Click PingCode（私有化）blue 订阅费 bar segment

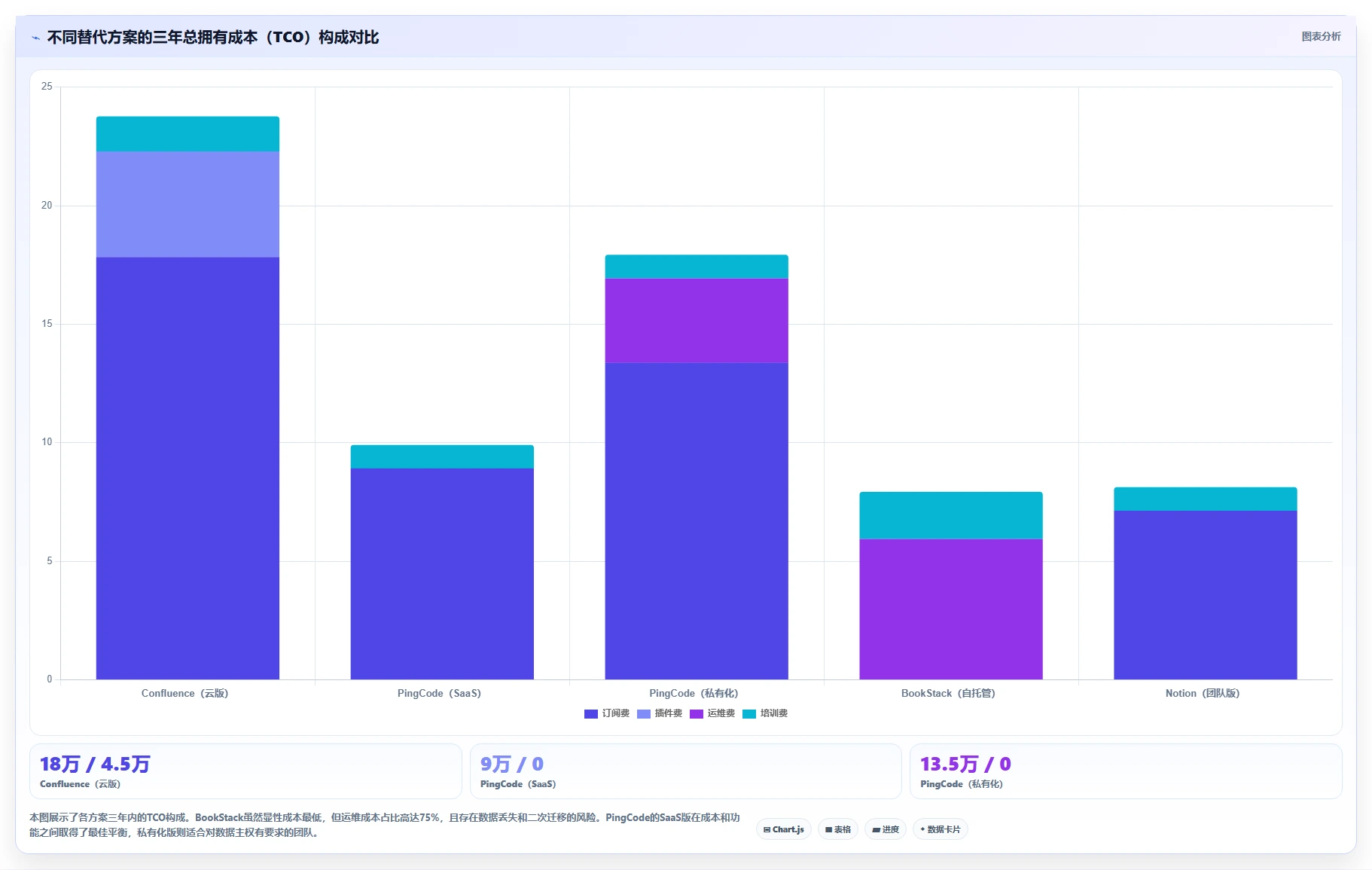pos(697,520)
